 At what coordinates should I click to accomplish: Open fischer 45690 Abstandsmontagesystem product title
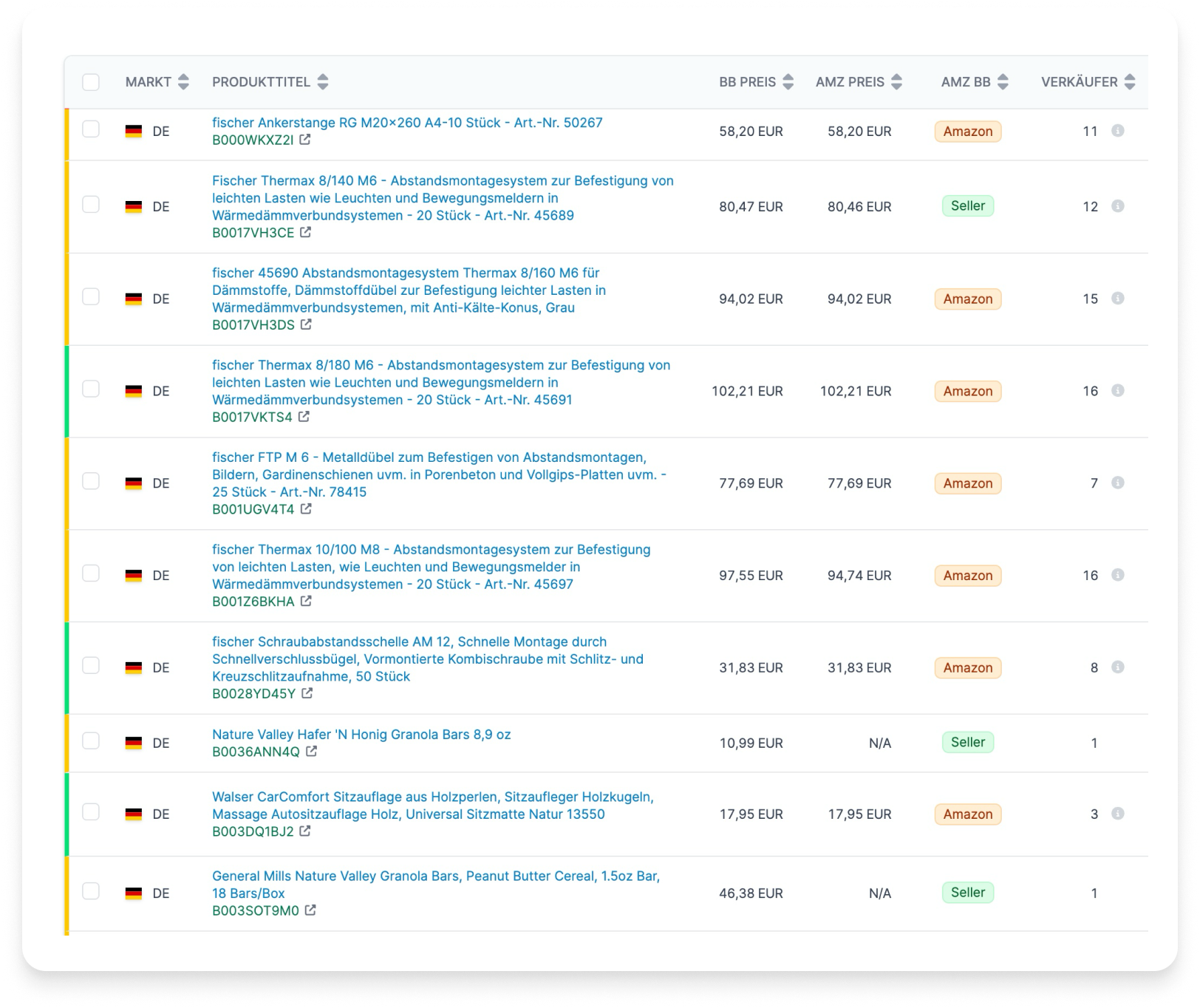pos(409,290)
